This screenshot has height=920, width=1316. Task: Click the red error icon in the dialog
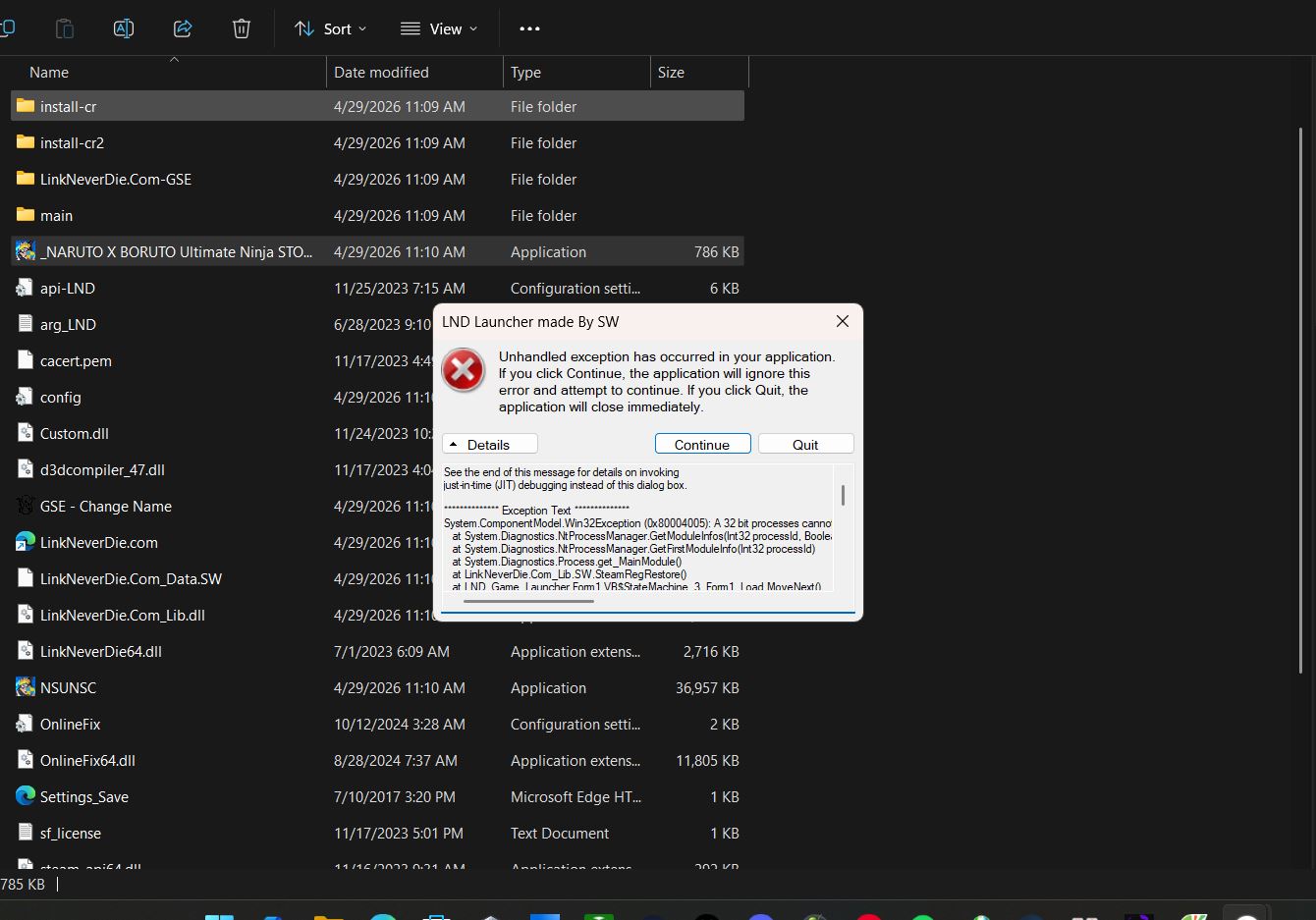pyautogui.click(x=463, y=370)
